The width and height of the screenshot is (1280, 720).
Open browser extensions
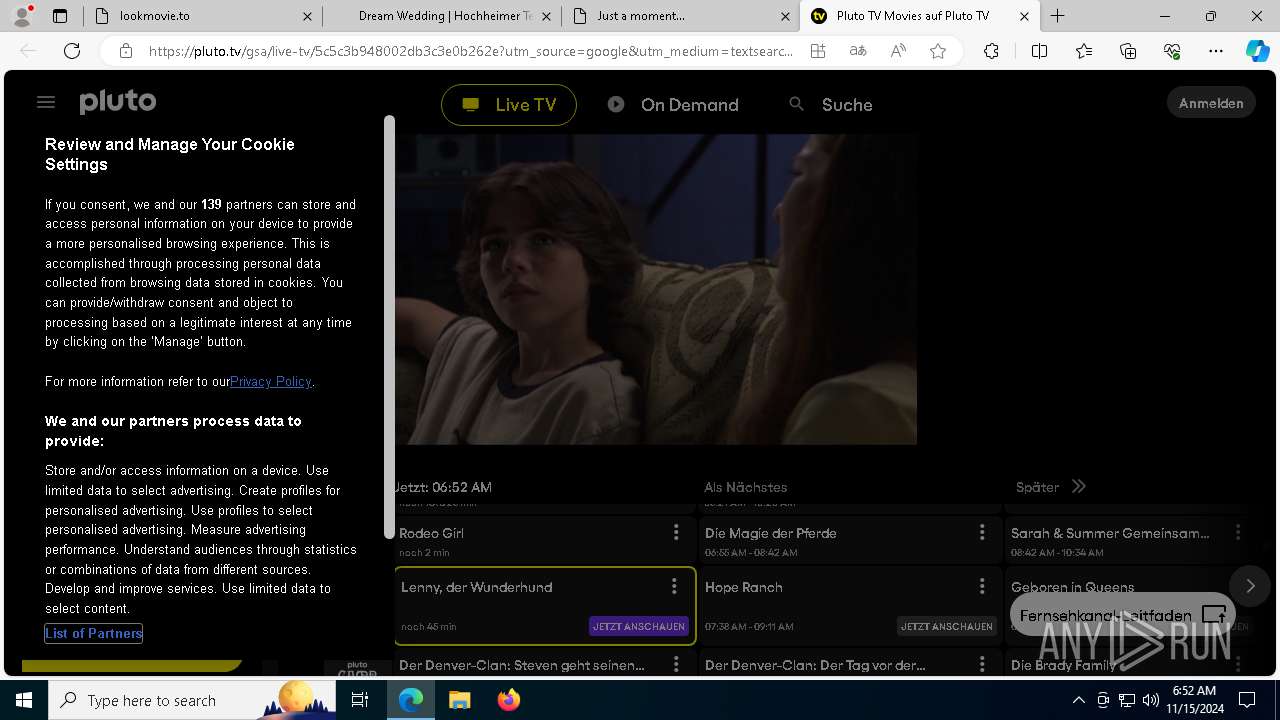pos(991,51)
